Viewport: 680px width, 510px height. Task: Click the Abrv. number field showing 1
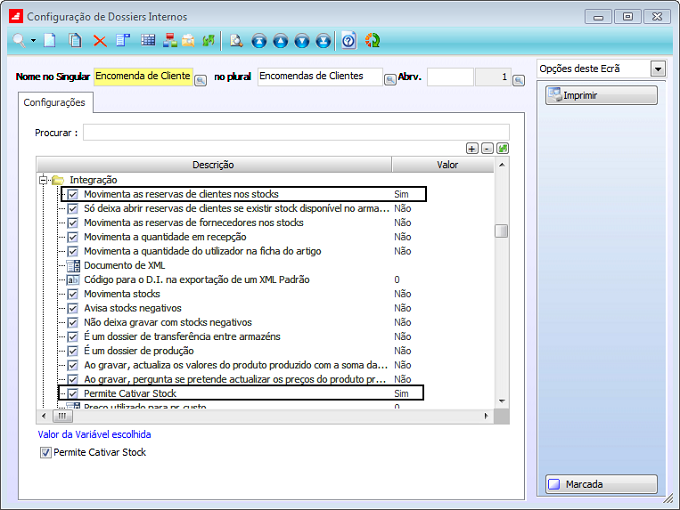(493, 77)
